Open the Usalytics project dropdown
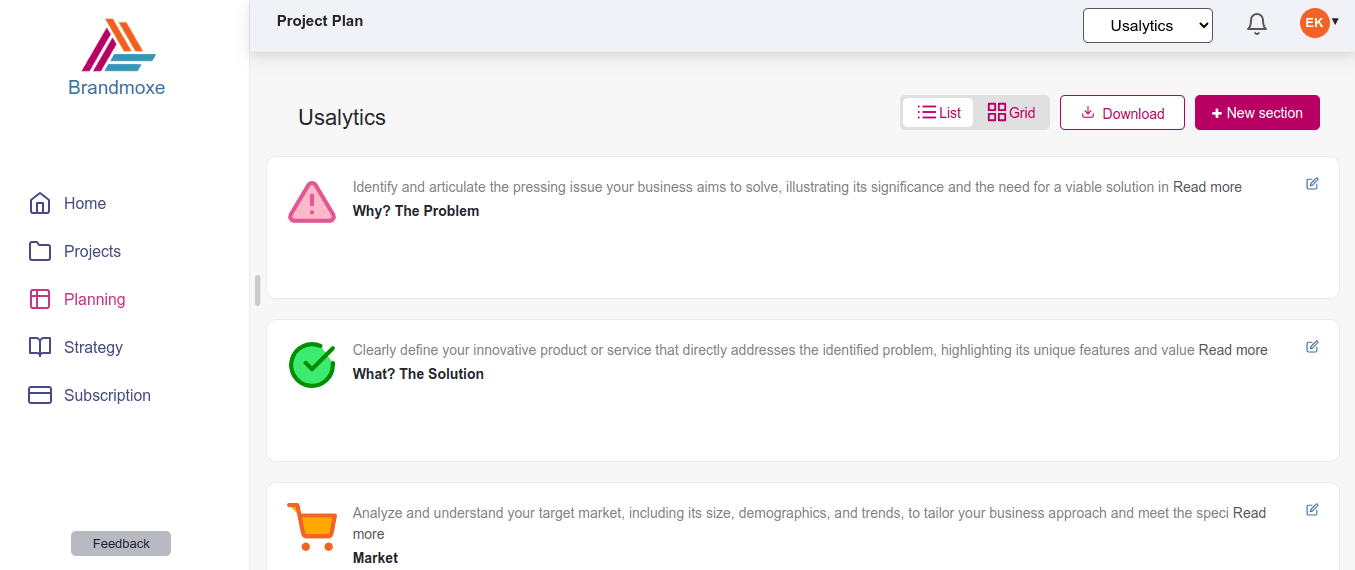This screenshot has height=570, width=1355. point(1147,26)
